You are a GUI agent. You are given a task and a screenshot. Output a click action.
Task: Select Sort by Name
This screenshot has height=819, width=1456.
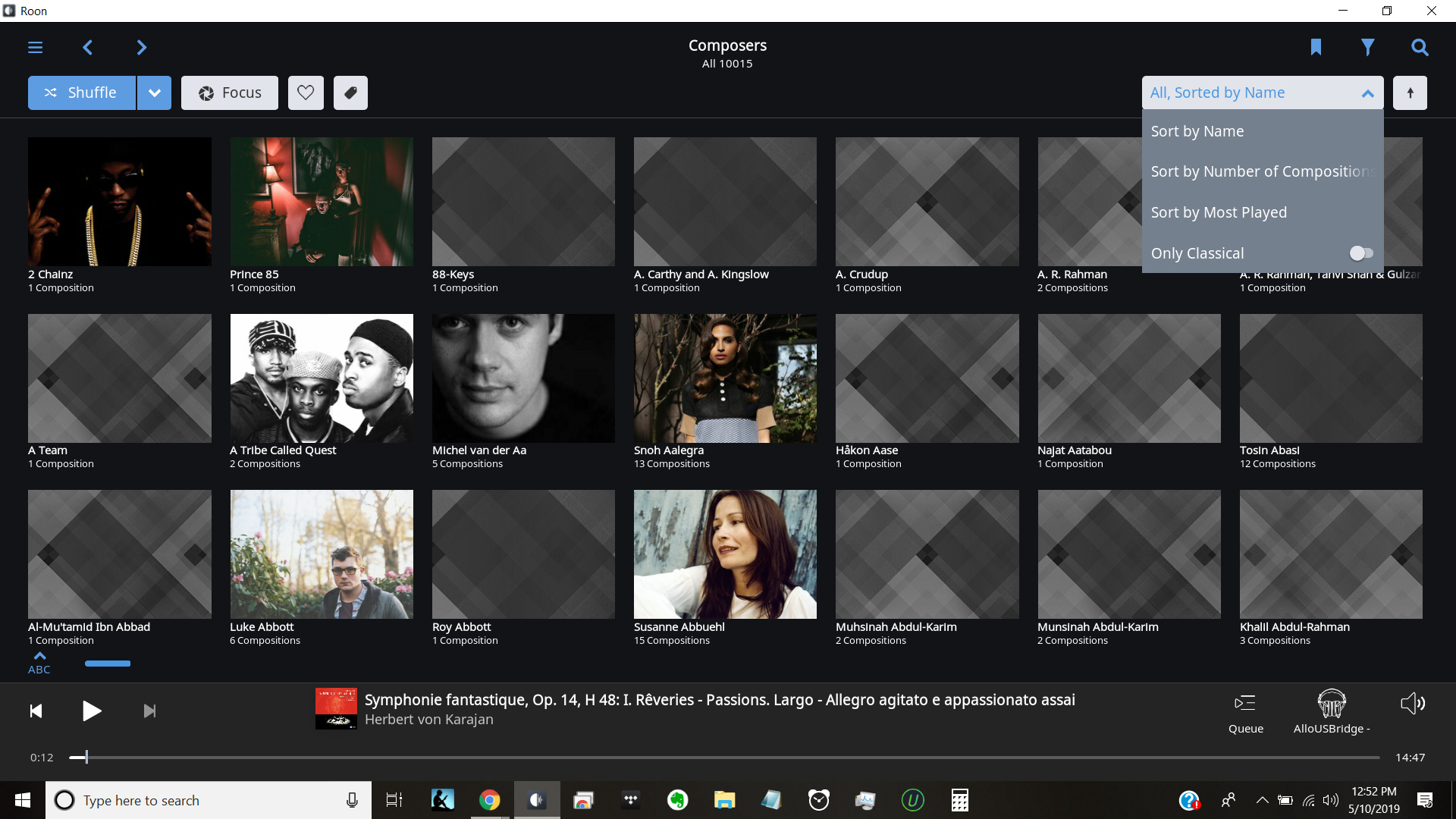click(x=1262, y=131)
